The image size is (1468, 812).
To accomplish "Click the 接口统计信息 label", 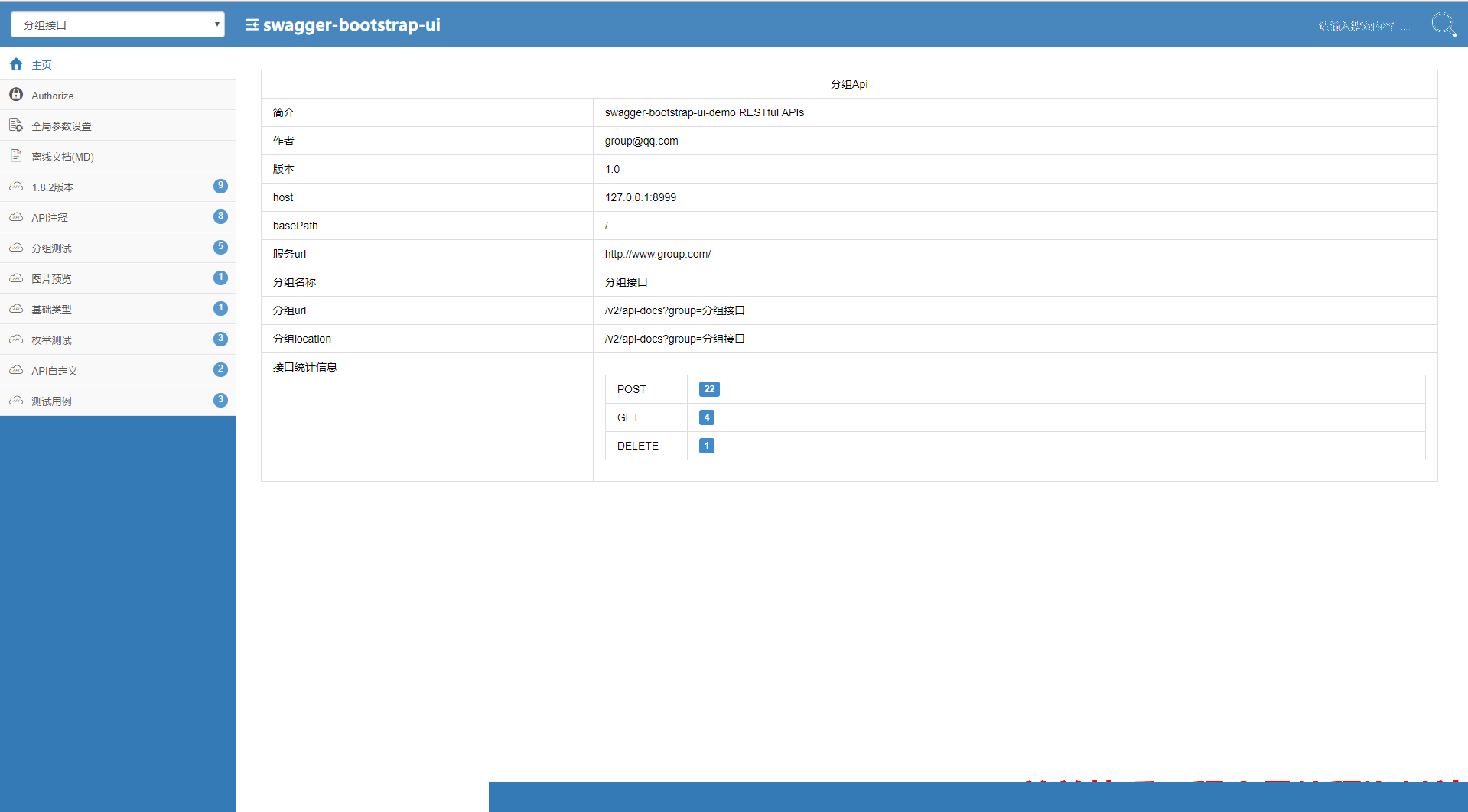I will 305,367.
